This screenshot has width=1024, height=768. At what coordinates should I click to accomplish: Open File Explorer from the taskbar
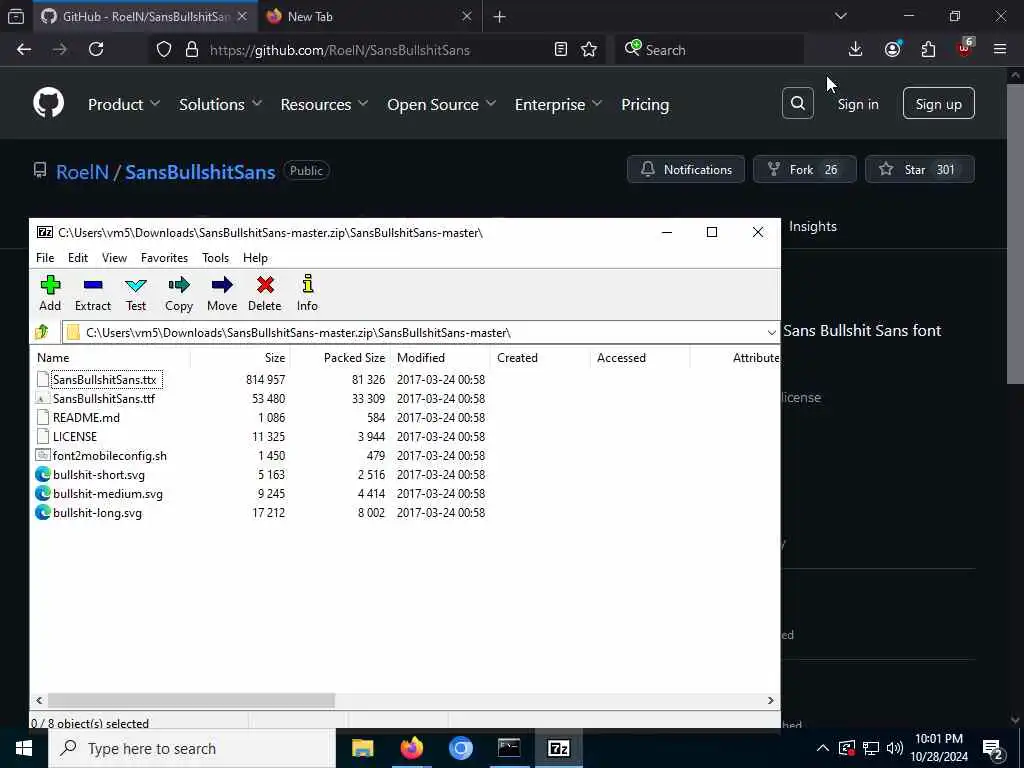[x=362, y=748]
